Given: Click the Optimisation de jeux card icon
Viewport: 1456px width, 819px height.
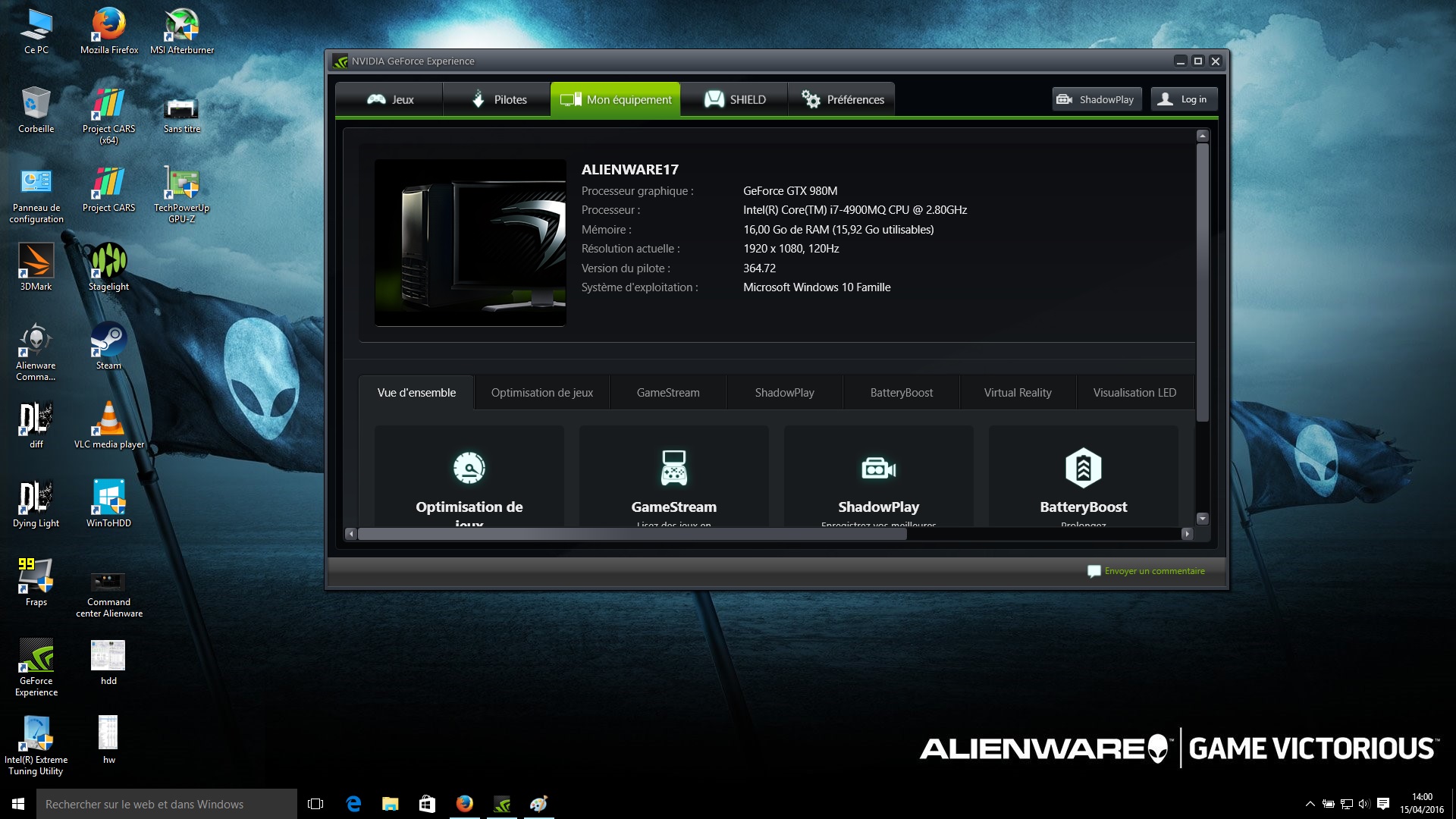Looking at the screenshot, I should point(469,468).
